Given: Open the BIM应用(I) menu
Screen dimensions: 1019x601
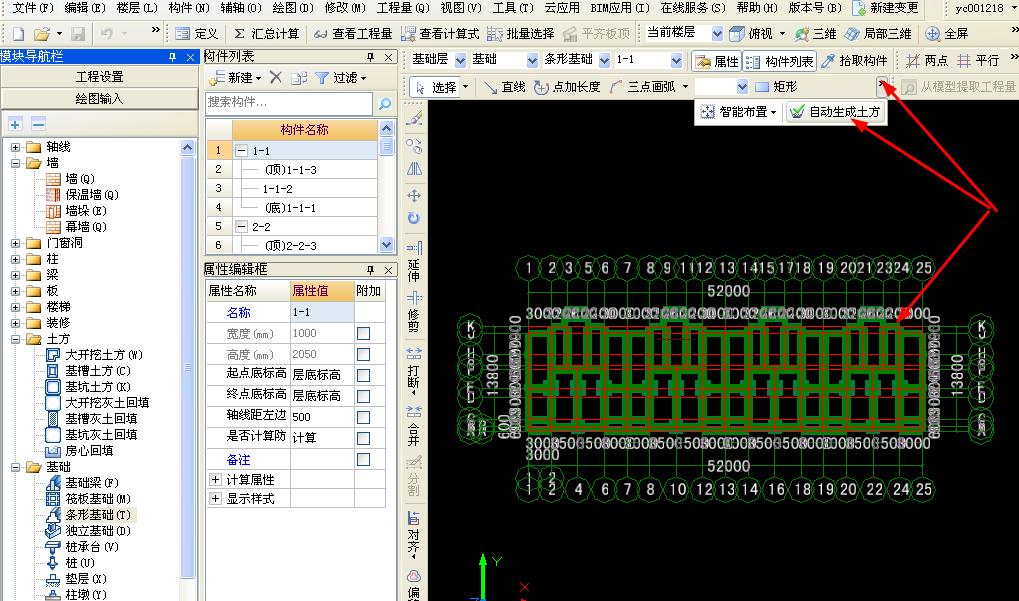Looking at the screenshot, I should tap(619, 8).
